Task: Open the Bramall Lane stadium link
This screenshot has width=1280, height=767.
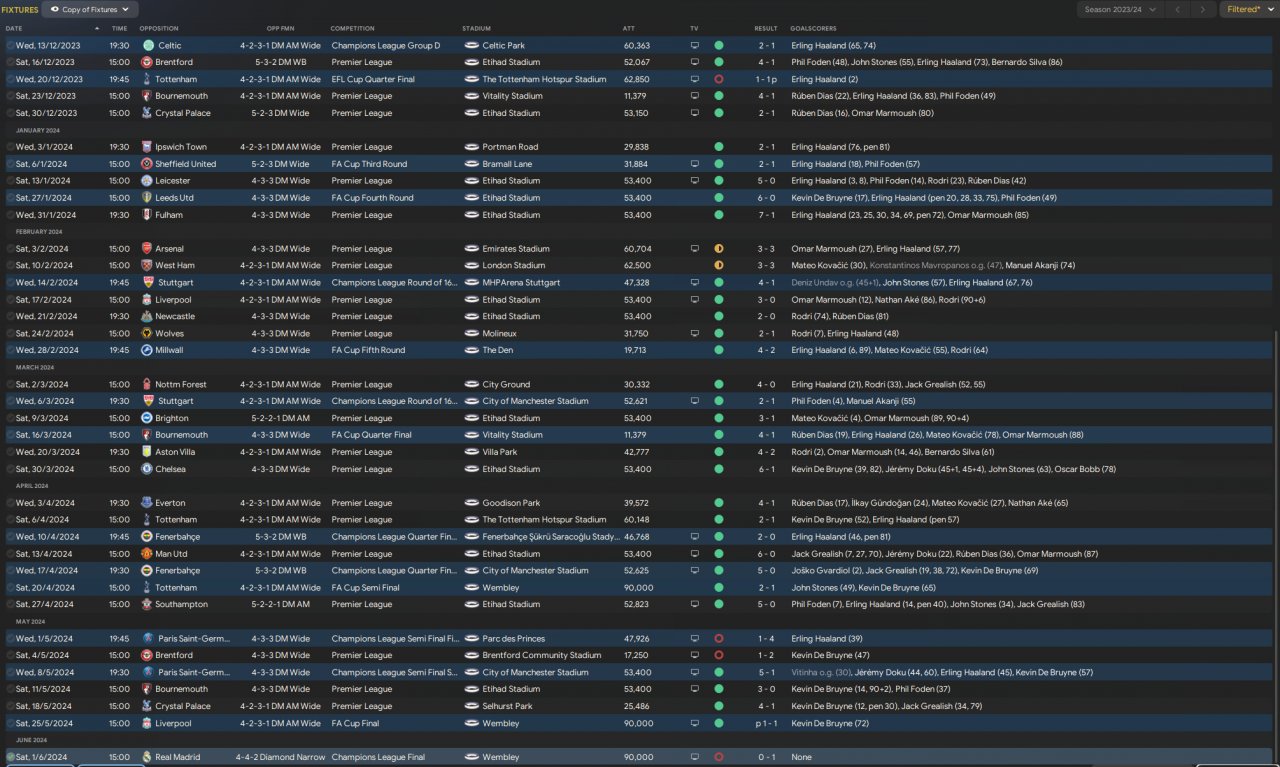Action: click(x=509, y=164)
